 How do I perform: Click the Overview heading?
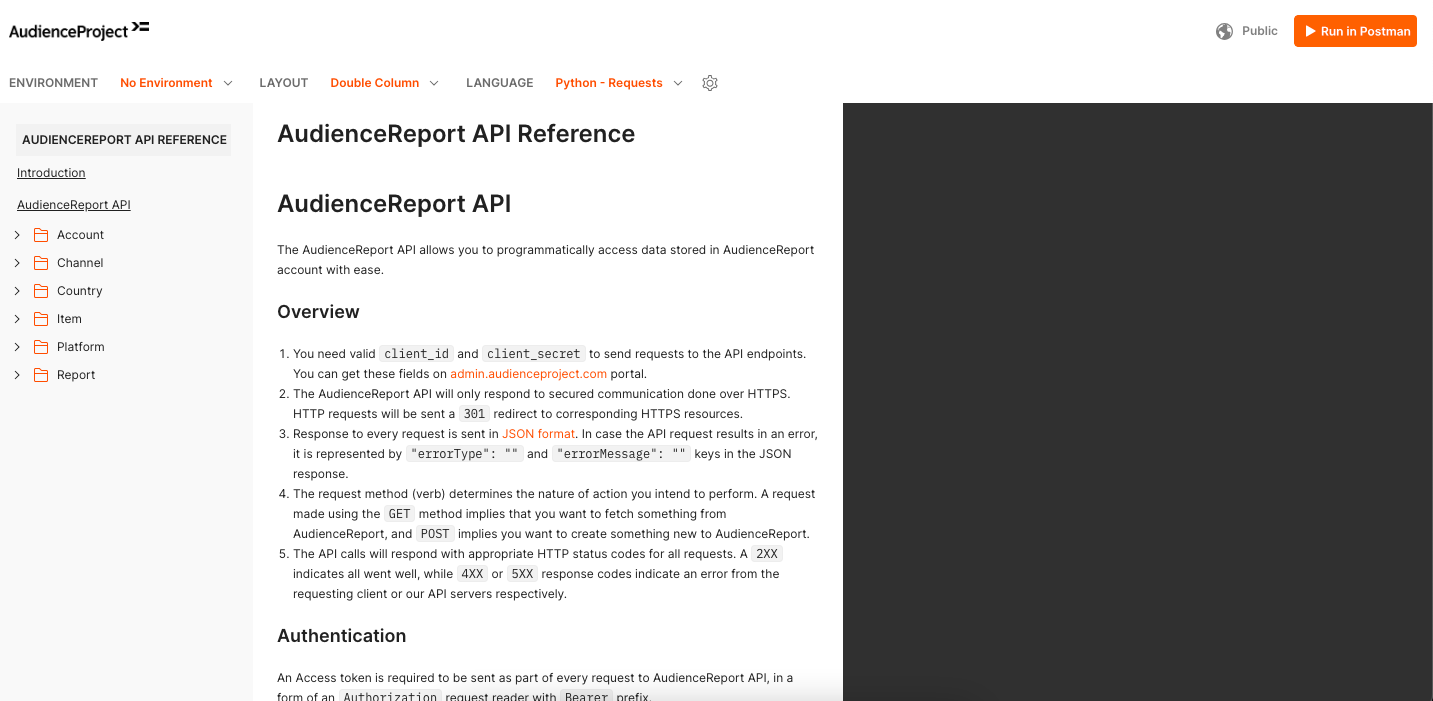pos(318,312)
